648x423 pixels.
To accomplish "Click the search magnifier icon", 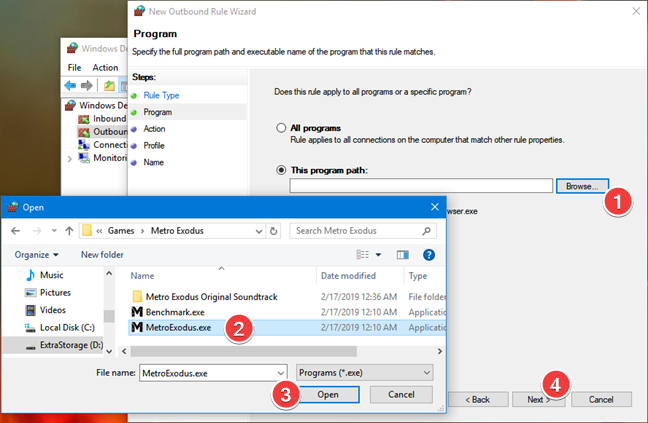I will click(x=426, y=231).
